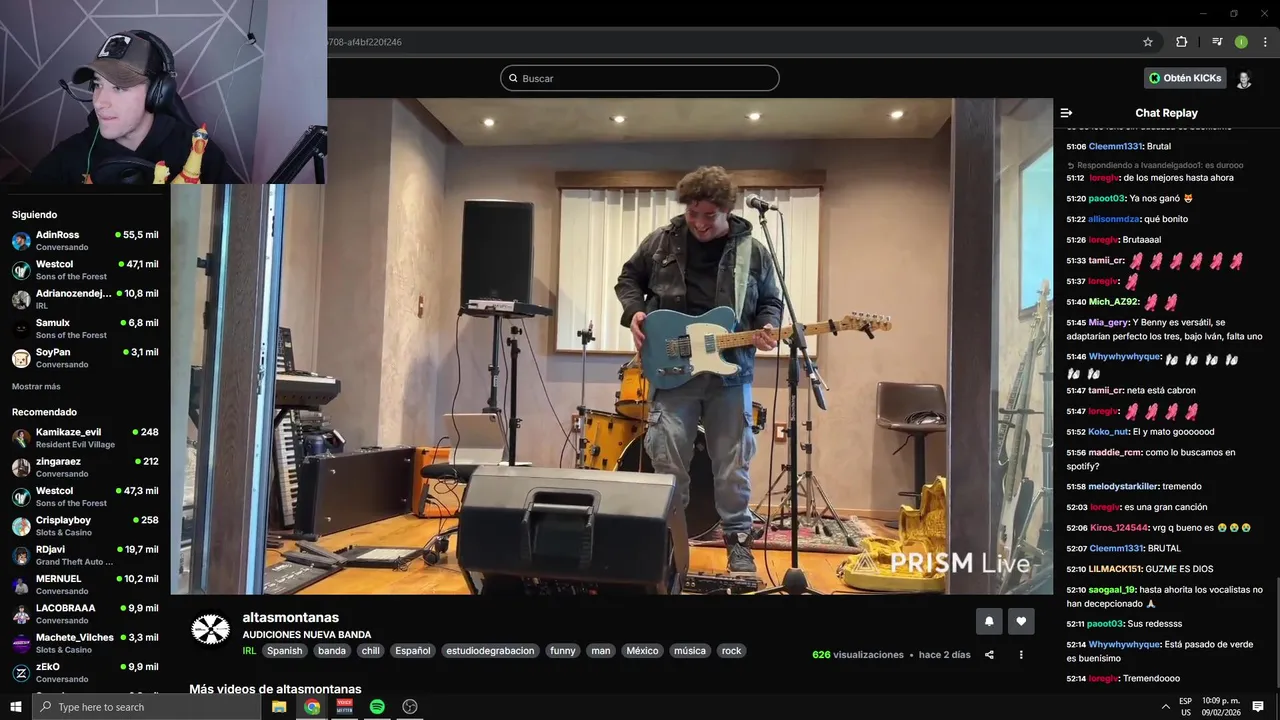Open AdinRoss channel in Siguiendo
Screen dimensions: 1280x720
[x=85, y=240]
